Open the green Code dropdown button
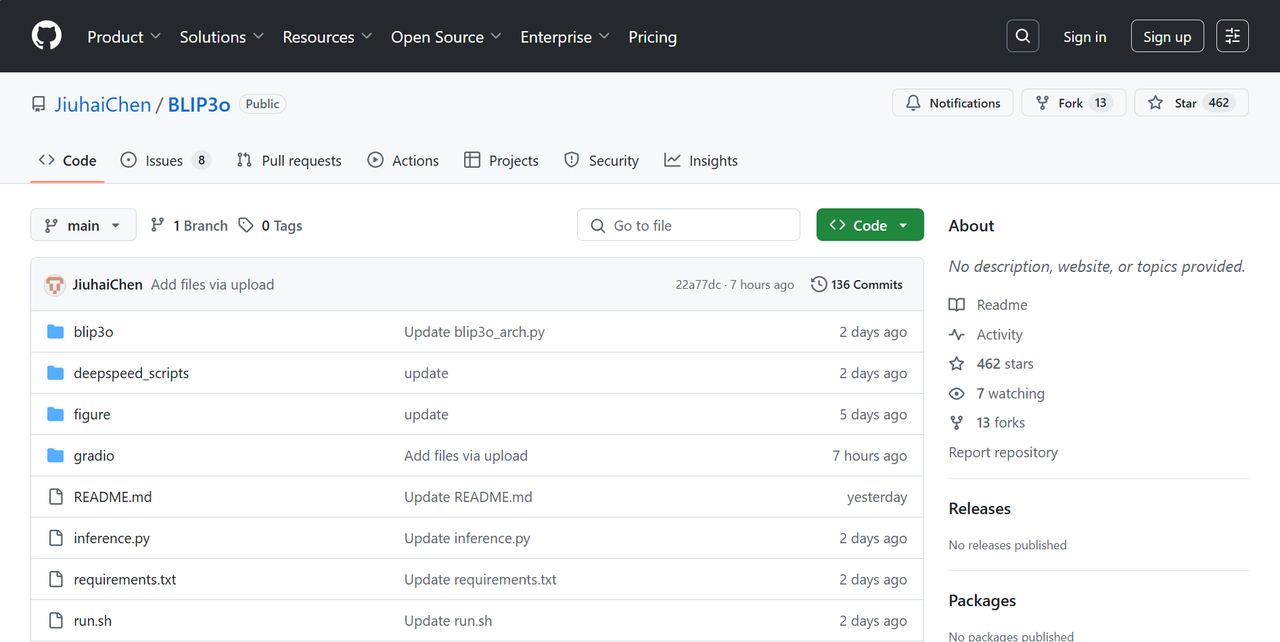Image resolution: width=1280 pixels, height=642 pixels. click(x=870, y=226)
